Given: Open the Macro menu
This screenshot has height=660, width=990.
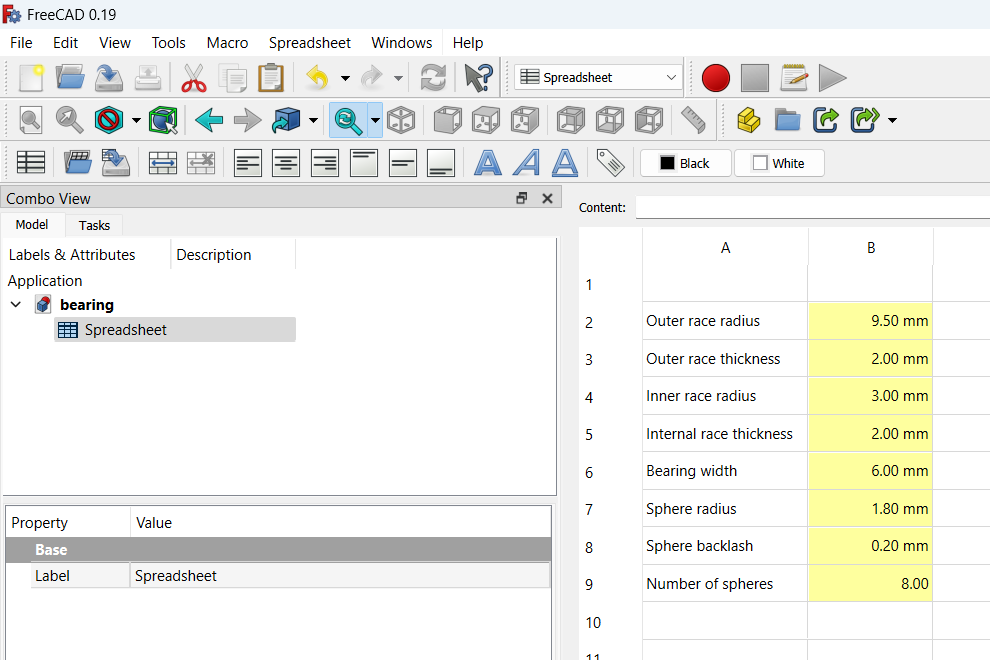Looking at the screenshot, I should pos(227,43).
